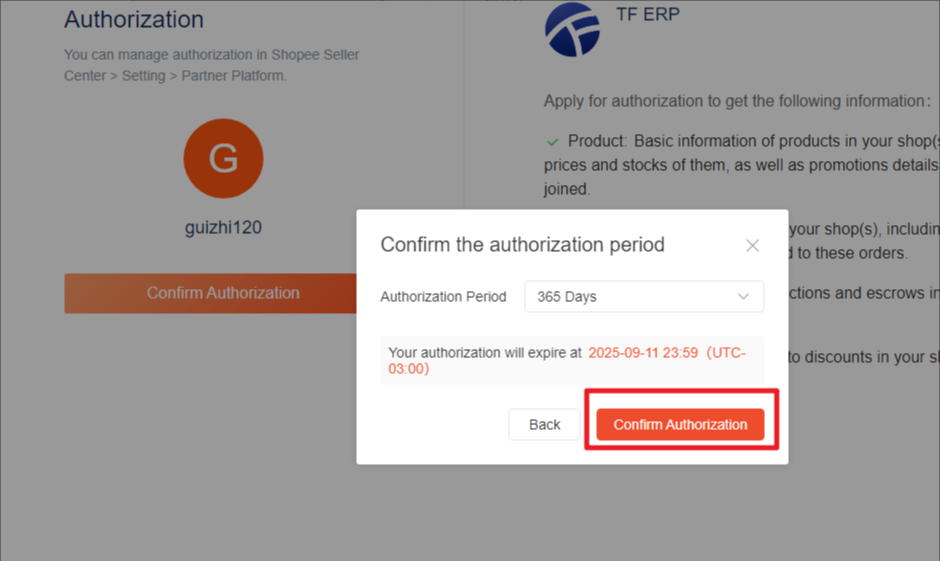Go back with the Back button

tap(544, 424)
